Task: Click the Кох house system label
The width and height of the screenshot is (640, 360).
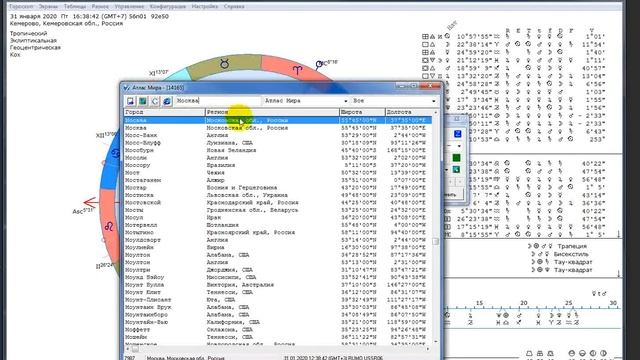Action: click(x=15, y=54)
